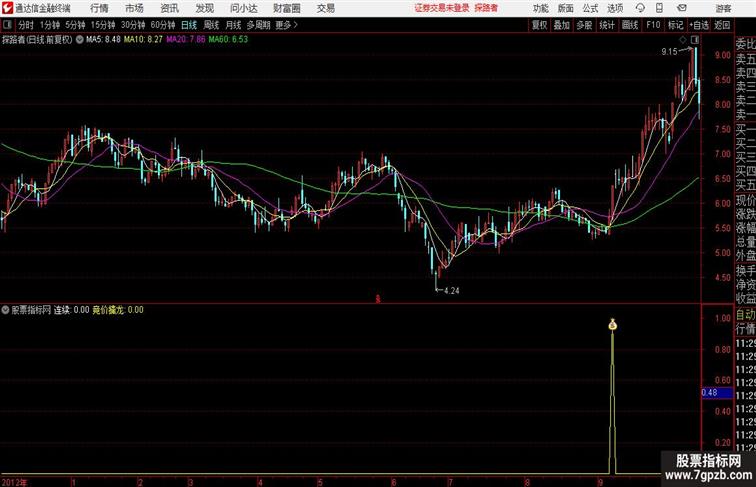The width and height of the screenshot is (756, 487).
Task: Click the 证券交易未登录 login status text
Action: coord(442,8)
